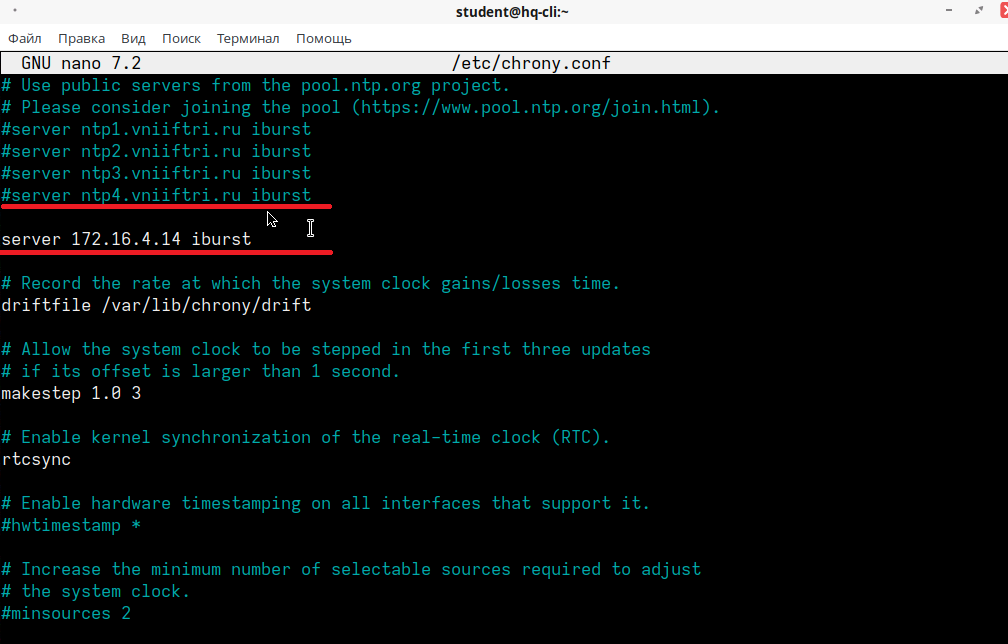Click the commented #hwtimestamp * line
The width and height of the screenshot is (1008, 644).
point(70,525)
